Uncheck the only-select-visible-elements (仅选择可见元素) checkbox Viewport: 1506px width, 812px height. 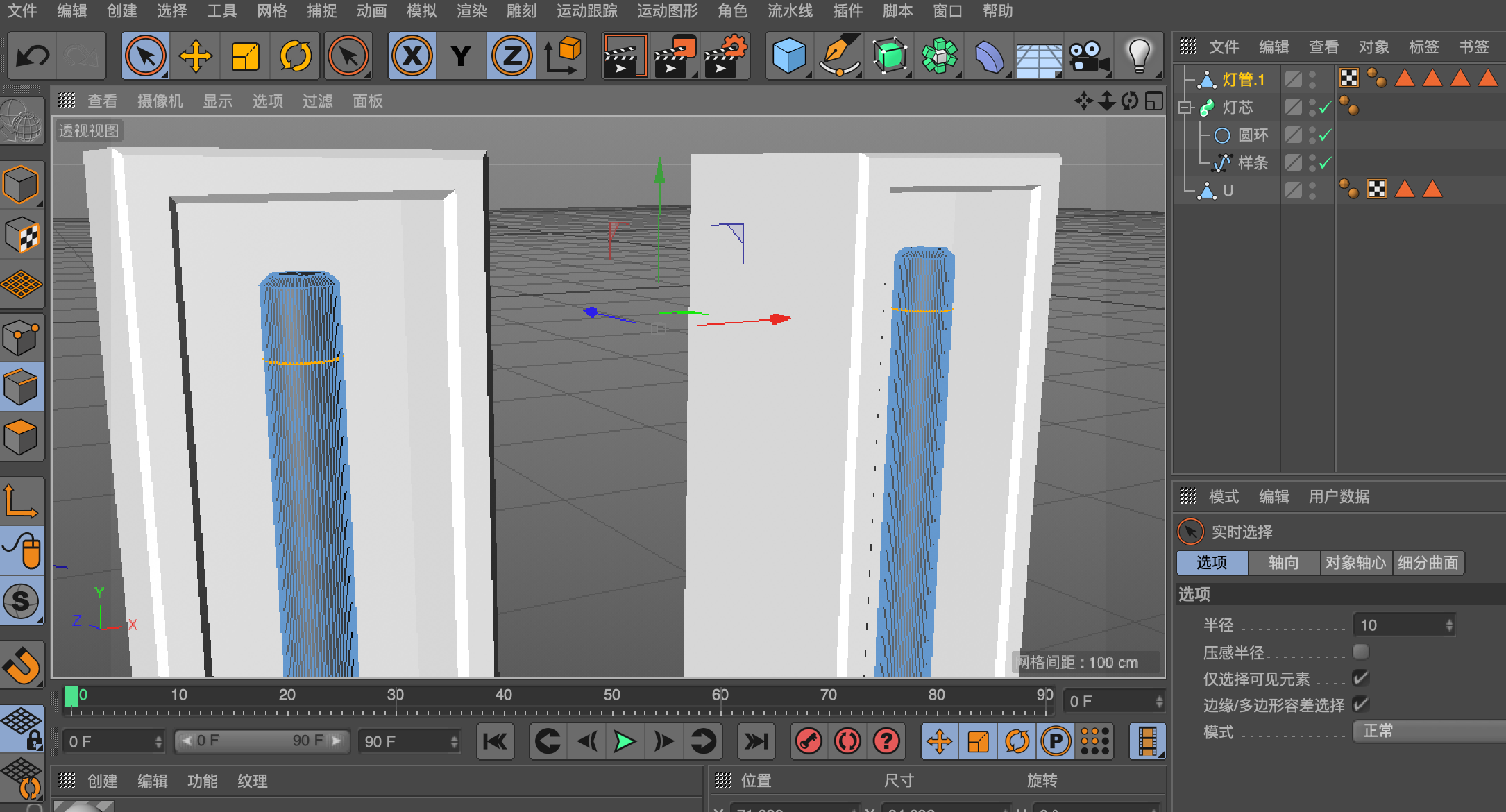[x=1361, y=678]
